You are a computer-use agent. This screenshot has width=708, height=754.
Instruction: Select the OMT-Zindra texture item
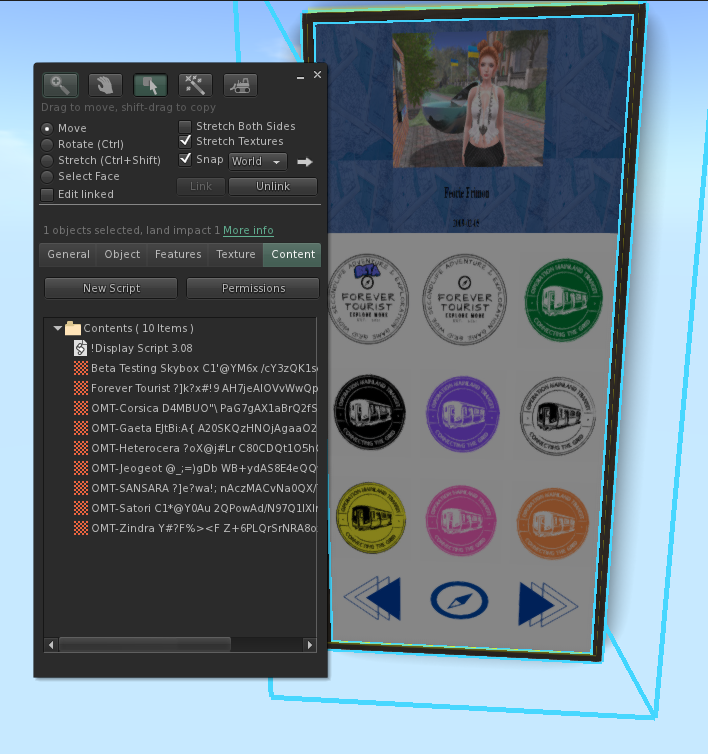click(195, 528)
